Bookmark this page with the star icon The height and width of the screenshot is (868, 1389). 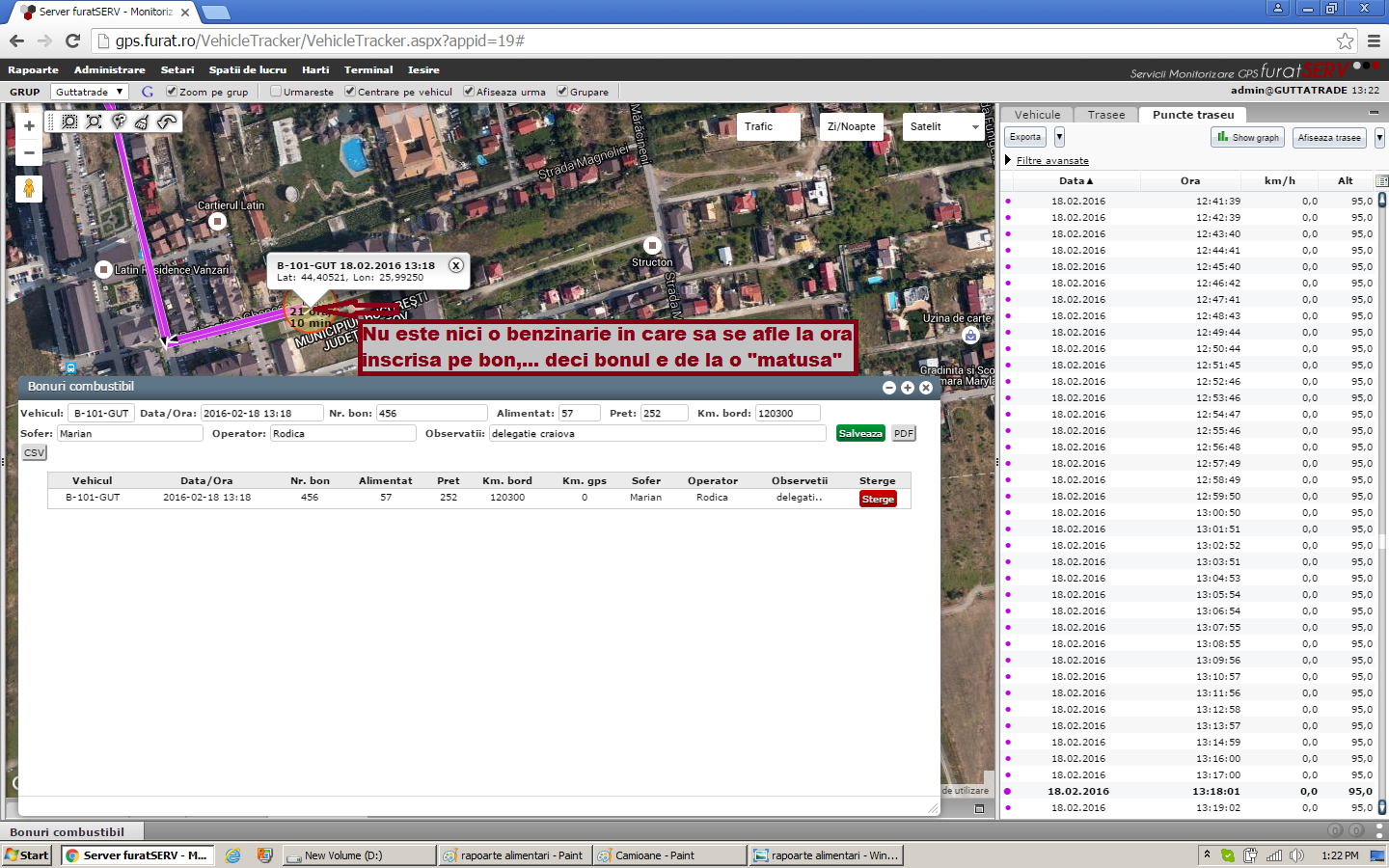point(1345,41)
